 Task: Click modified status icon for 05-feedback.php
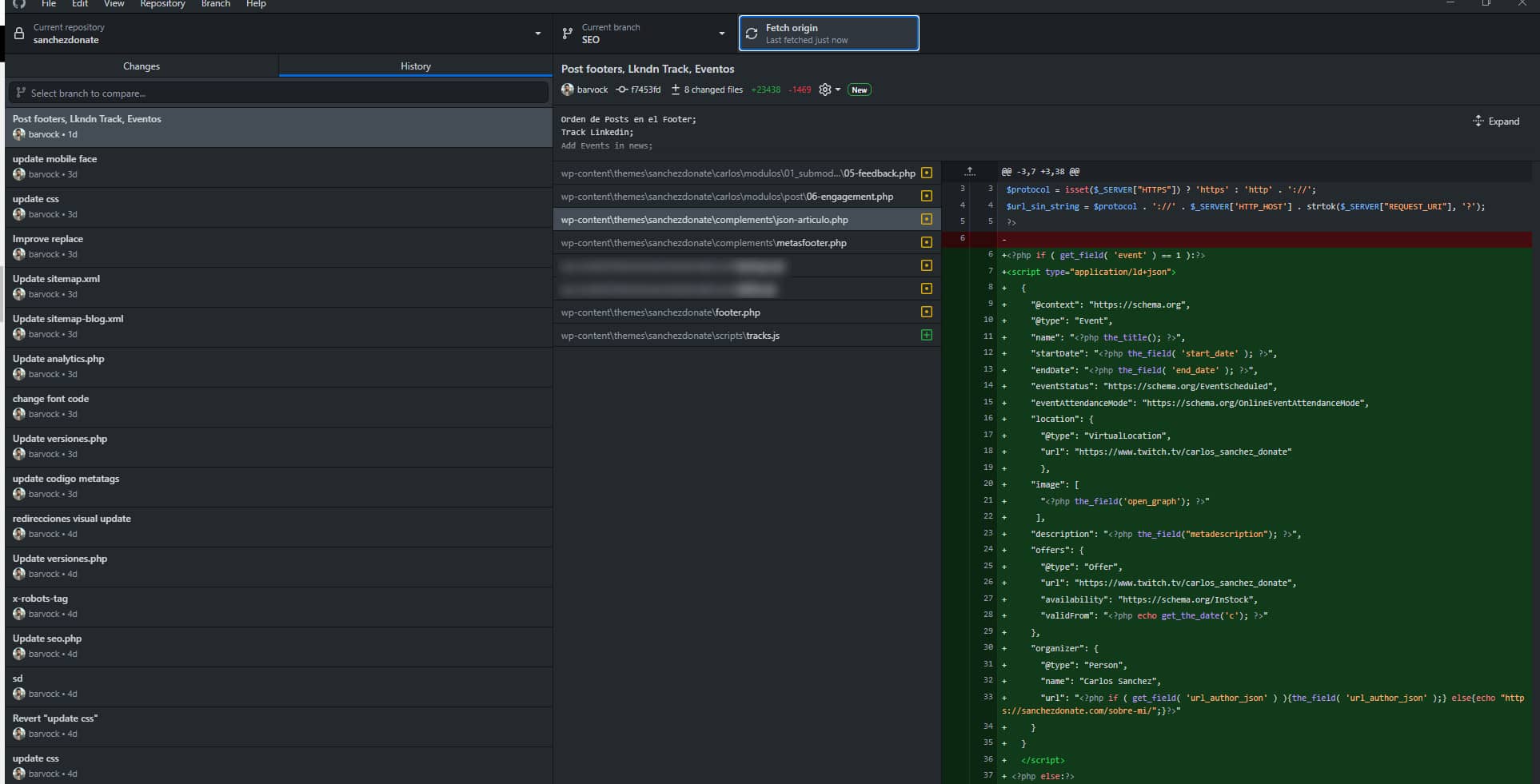[927, 173]
